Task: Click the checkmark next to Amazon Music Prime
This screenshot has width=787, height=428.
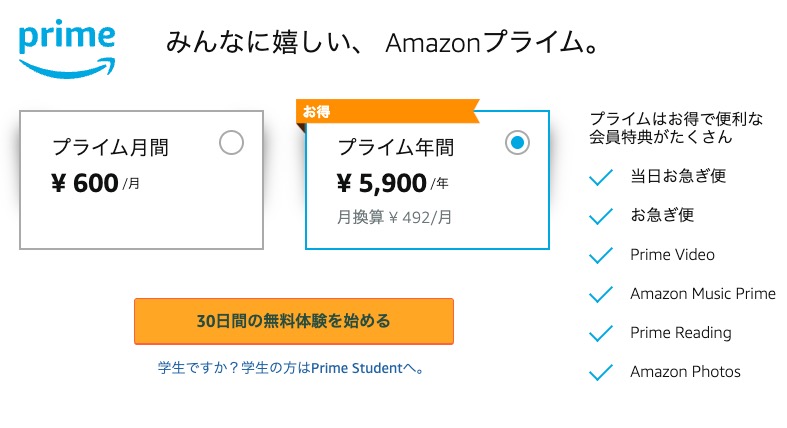Action: (x=601, y=295)
